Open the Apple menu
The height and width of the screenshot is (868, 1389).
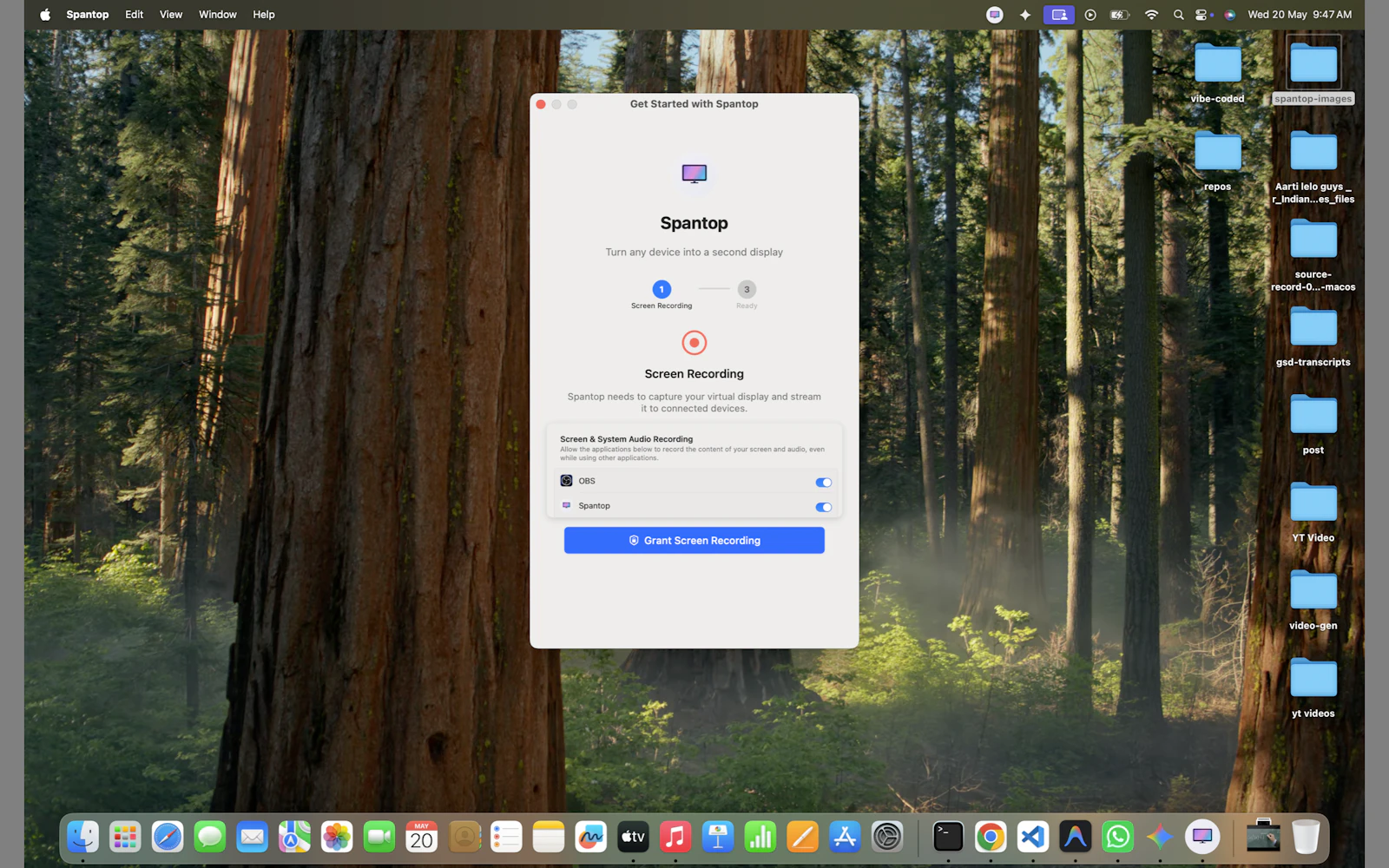coord(45,15)
